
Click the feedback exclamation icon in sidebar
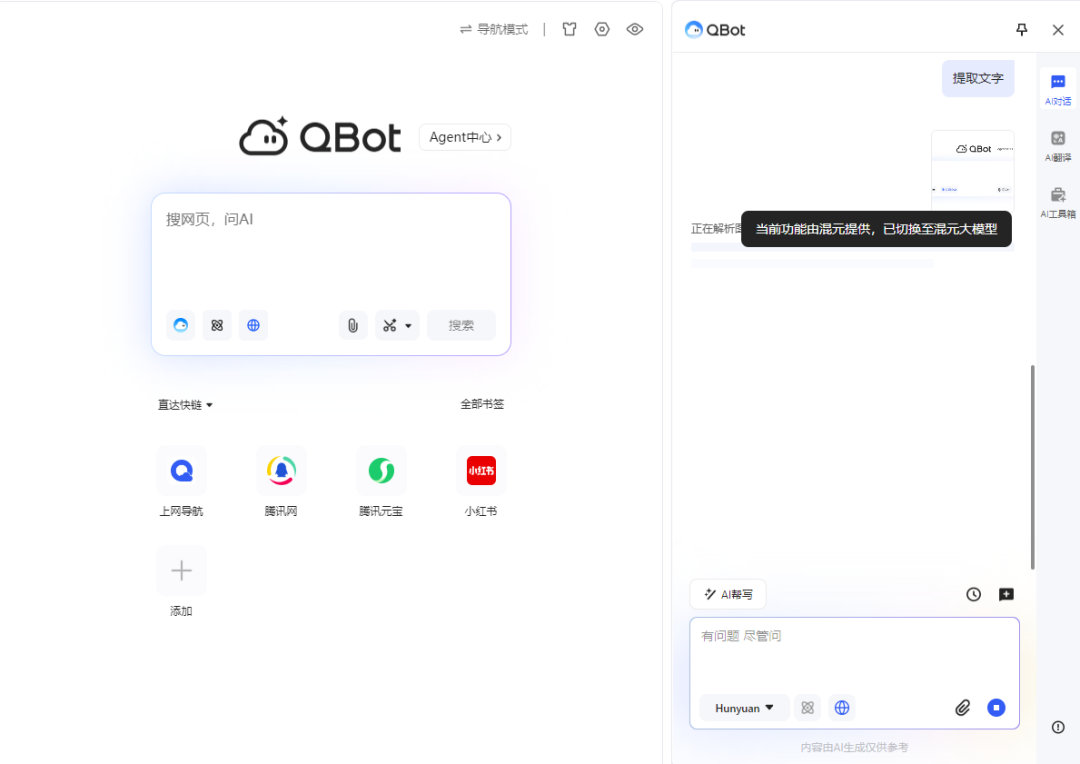1058,727
